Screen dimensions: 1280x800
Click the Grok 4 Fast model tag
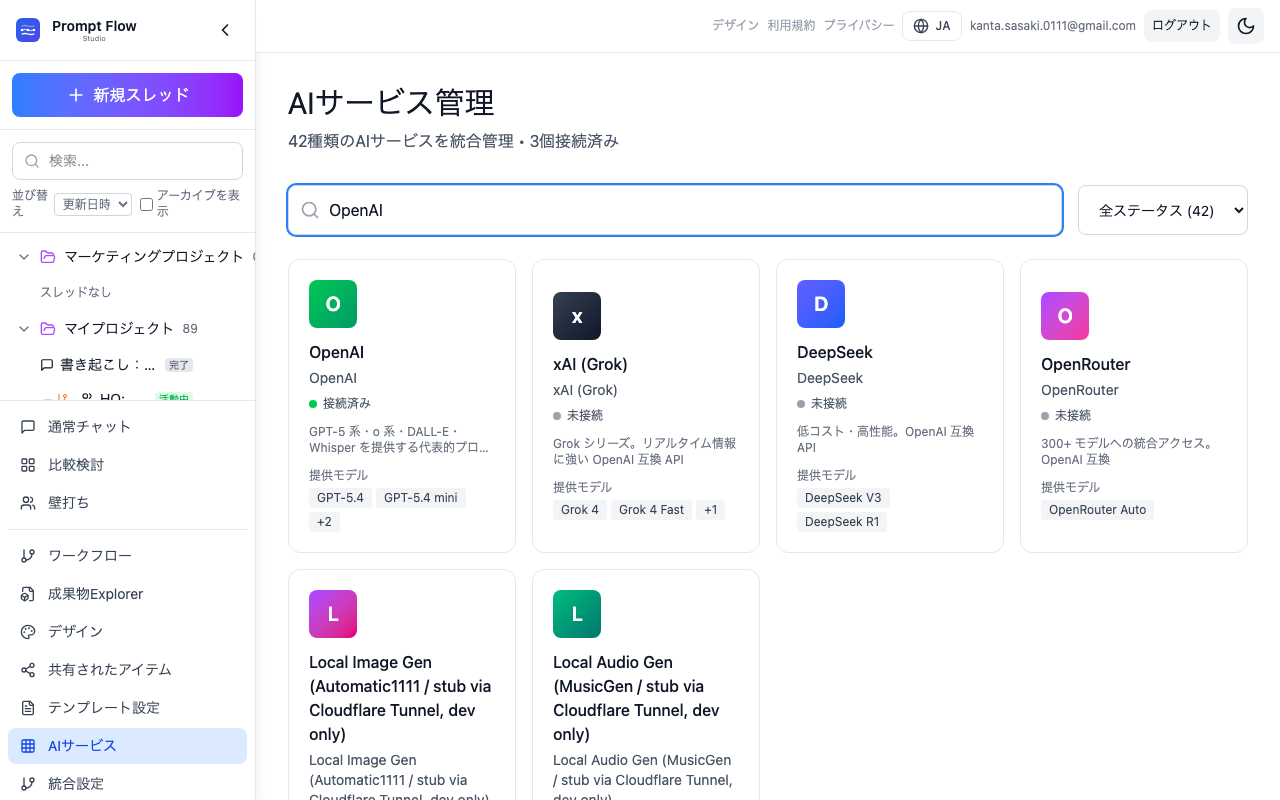click(x=651, y=509)
